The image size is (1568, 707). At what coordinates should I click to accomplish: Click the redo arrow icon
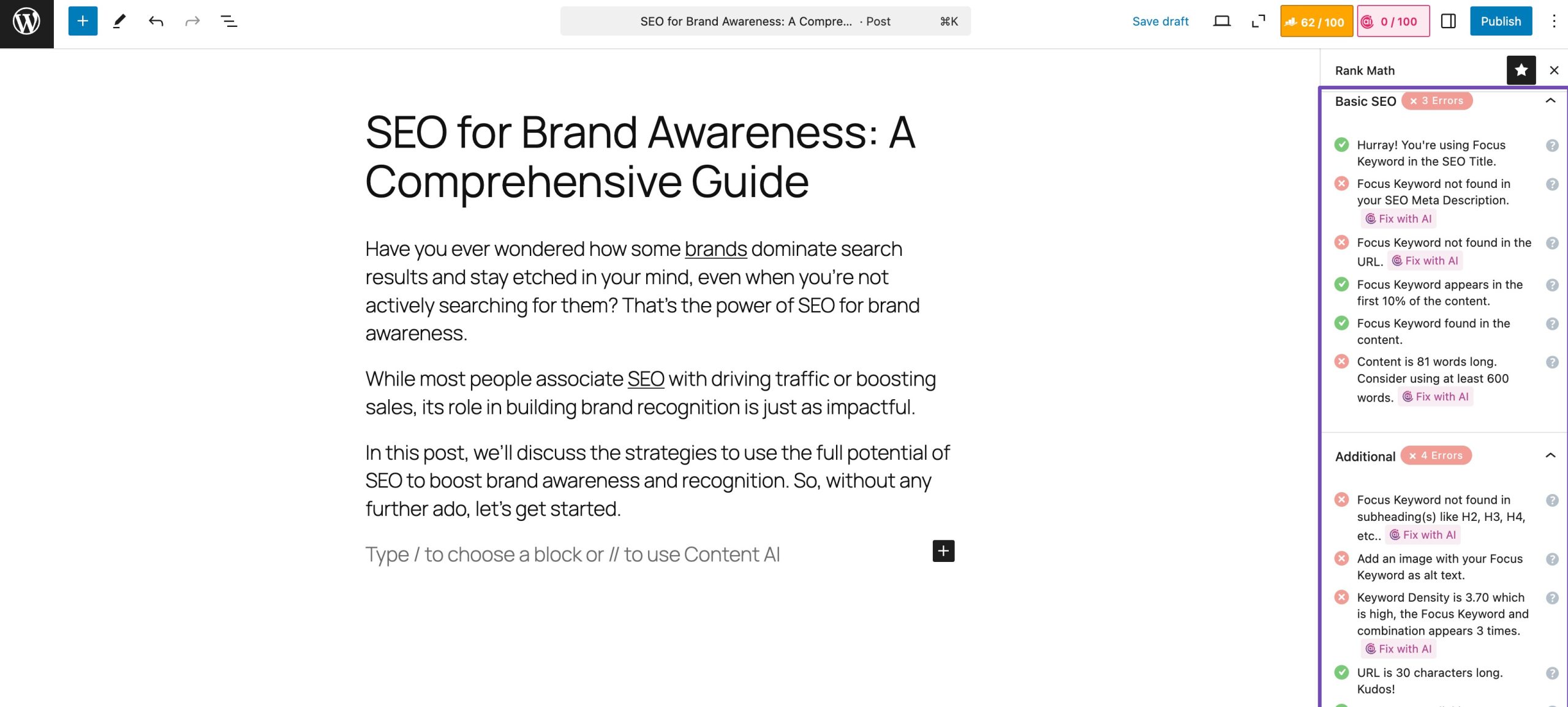click(x=192, y=21)
